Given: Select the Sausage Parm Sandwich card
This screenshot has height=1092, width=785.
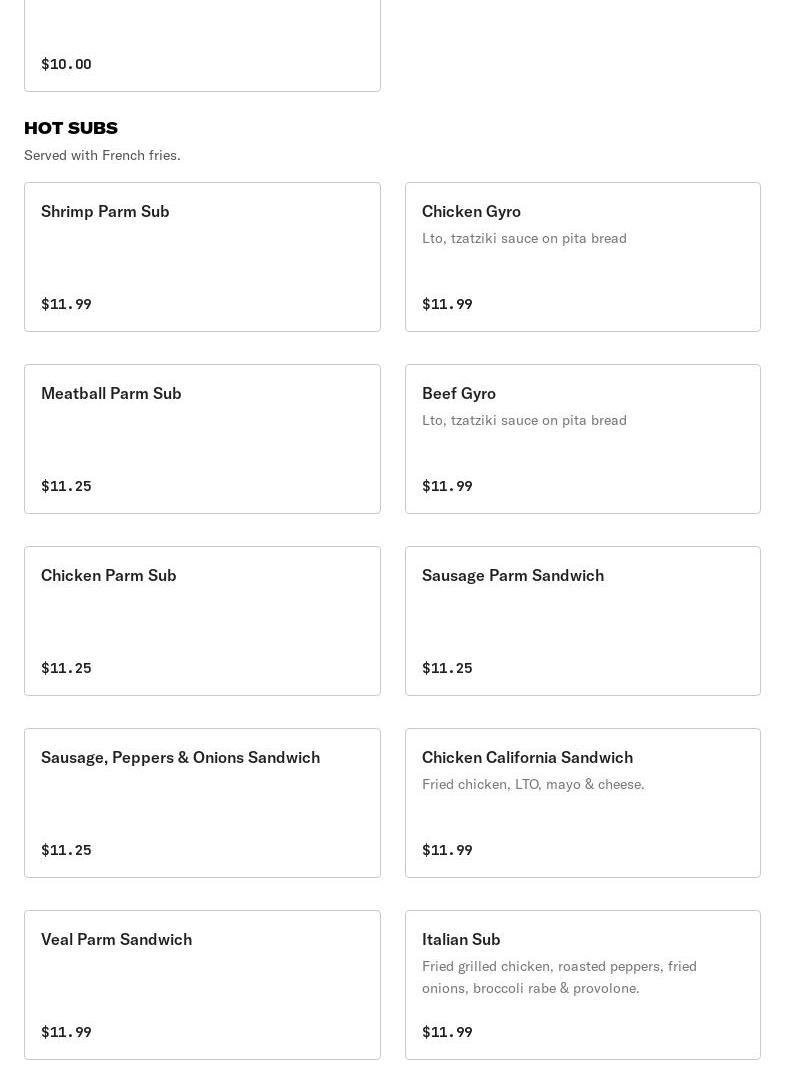Looking at the screenshot, I should [582, 621].
